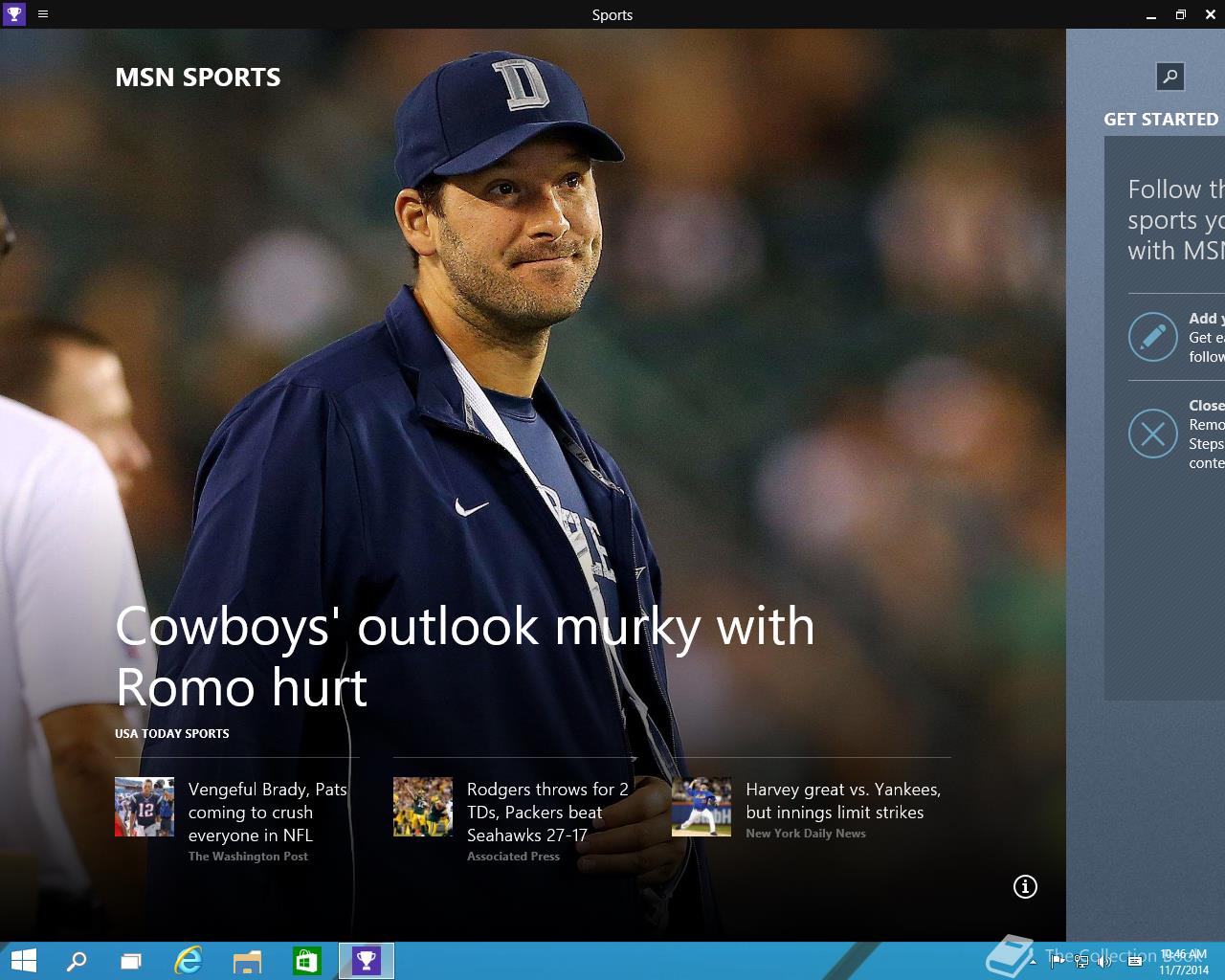Open Windows Store from taskbar
Image resolution: width=1225 pixels, height=980 pixels.
coord(306,961)
